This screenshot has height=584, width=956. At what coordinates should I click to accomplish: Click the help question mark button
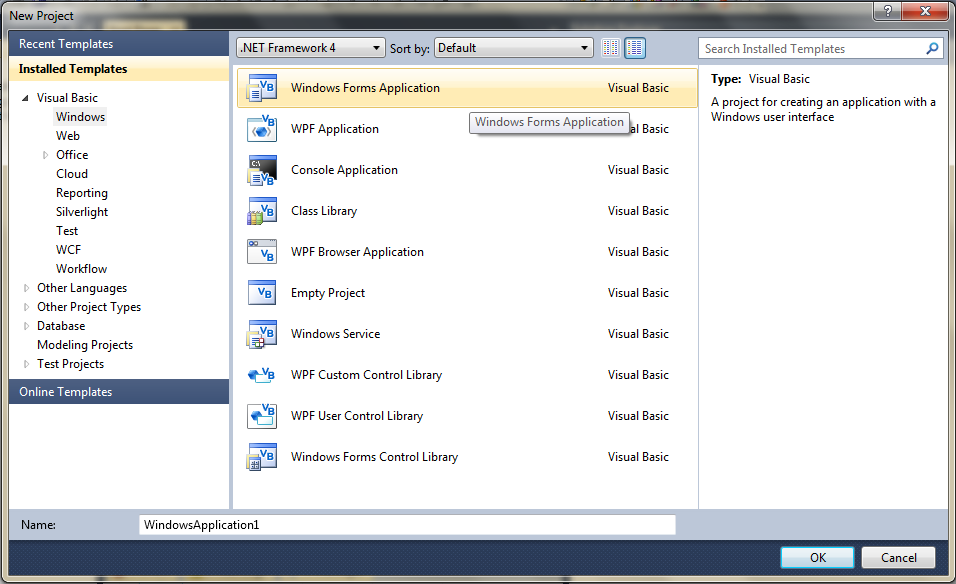click(888, 10)
